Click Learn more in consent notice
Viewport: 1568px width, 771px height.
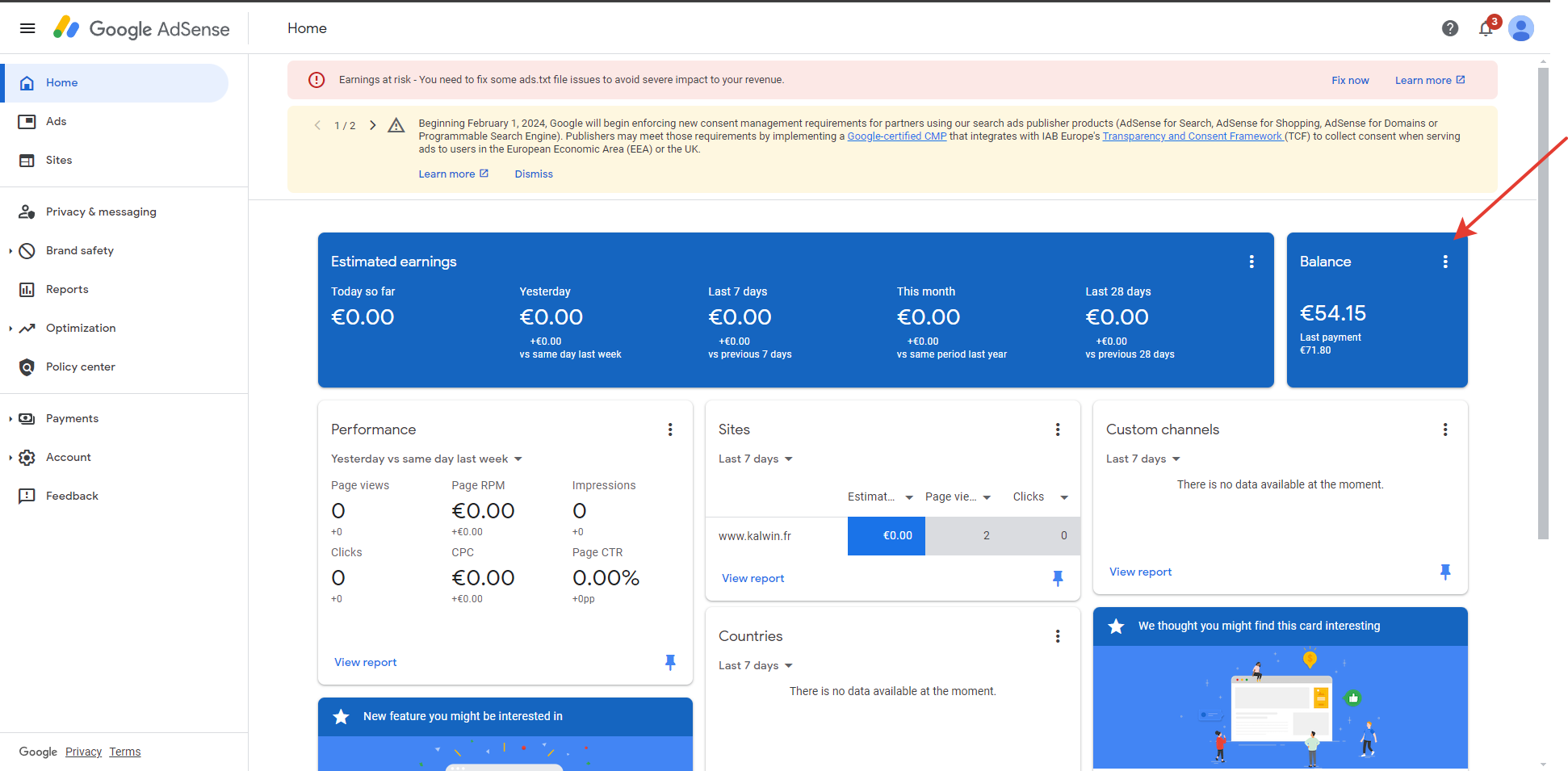(x=454, y=174)
